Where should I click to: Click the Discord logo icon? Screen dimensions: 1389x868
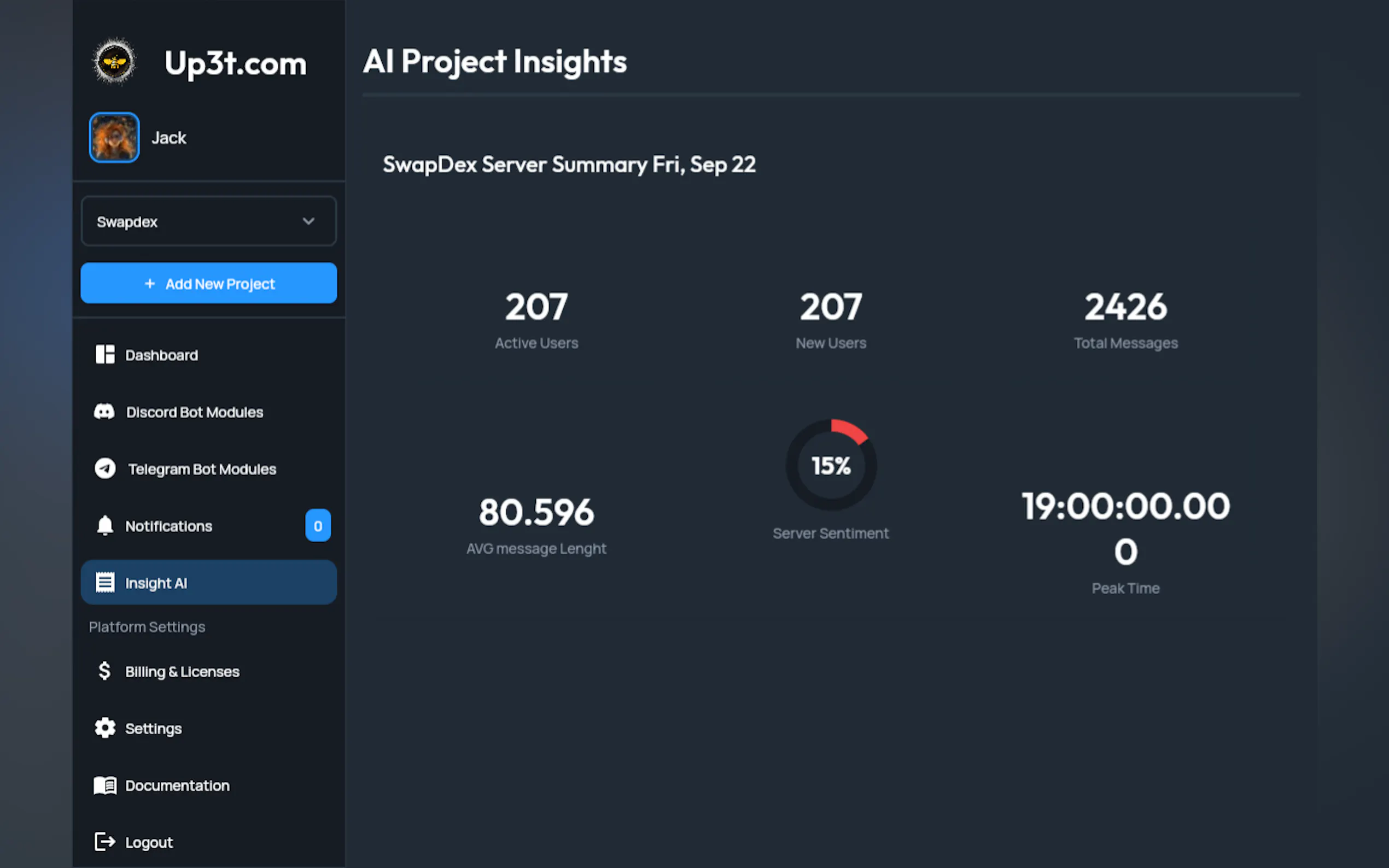(x=104, y=412)
